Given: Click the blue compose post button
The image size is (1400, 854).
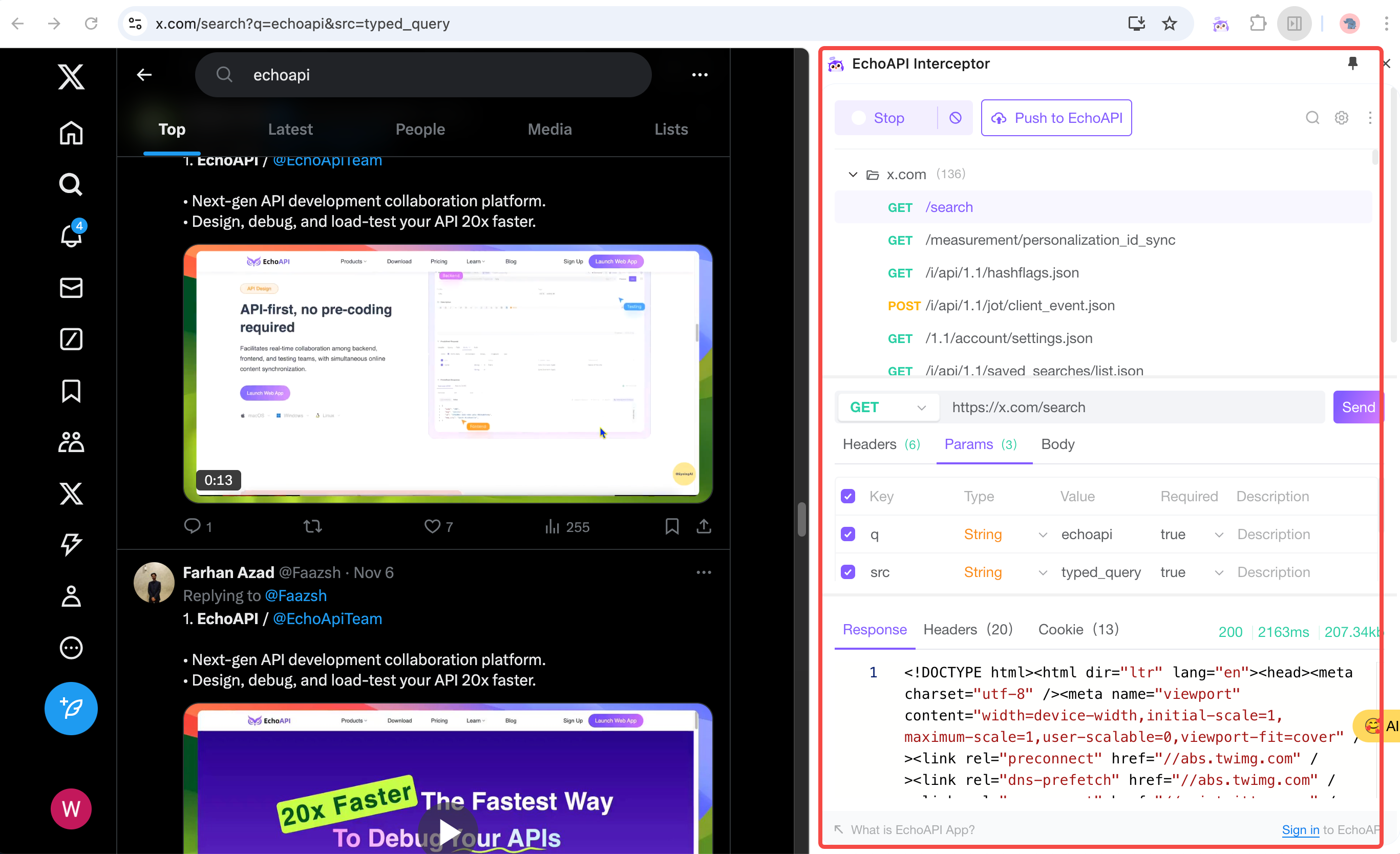Looking at the screenshot, I should pos(71,708).
